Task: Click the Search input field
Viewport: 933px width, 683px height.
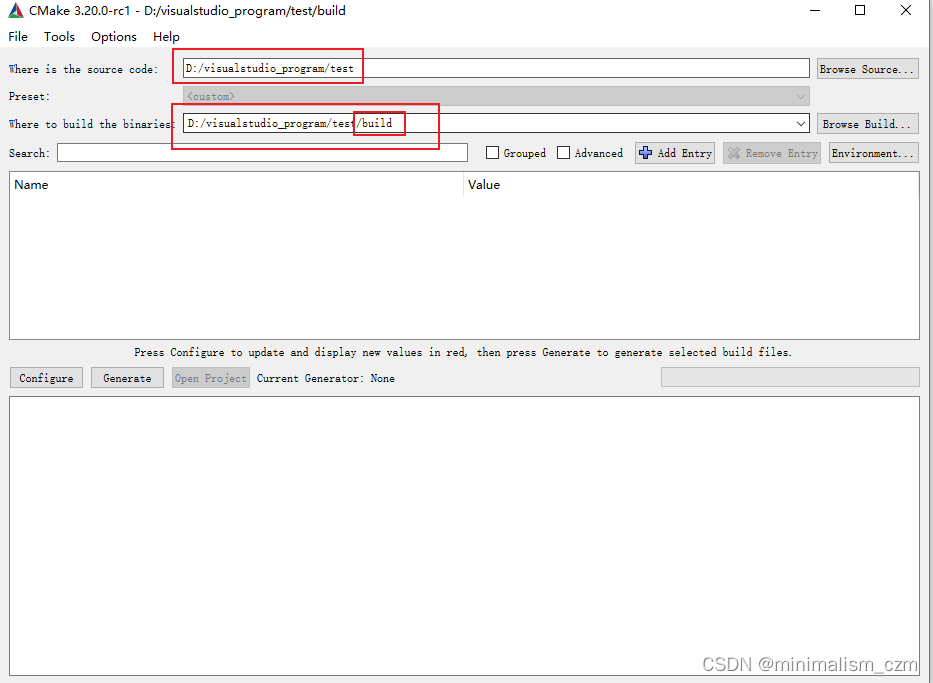Action: [x=262, y=153]
